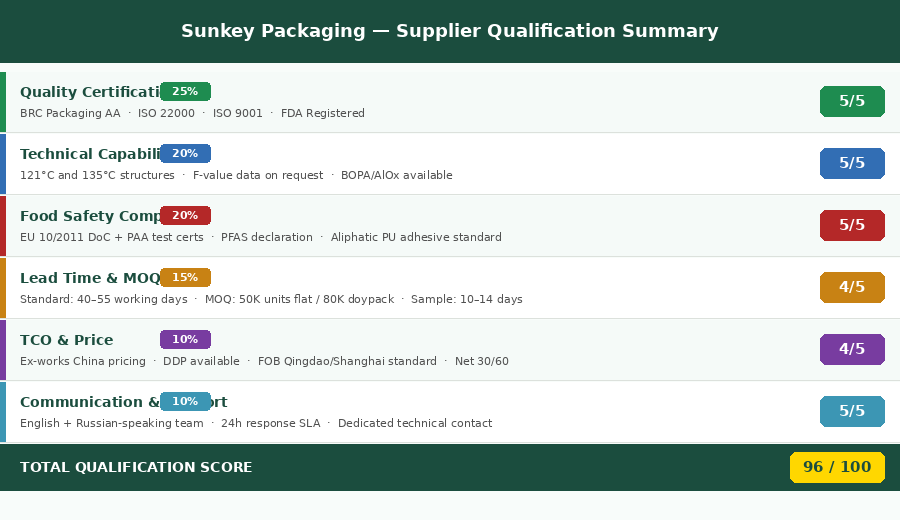Click the yellow 96 / 100 total score
The height and width of the screenshot is (520, 900).
(837, 468)
